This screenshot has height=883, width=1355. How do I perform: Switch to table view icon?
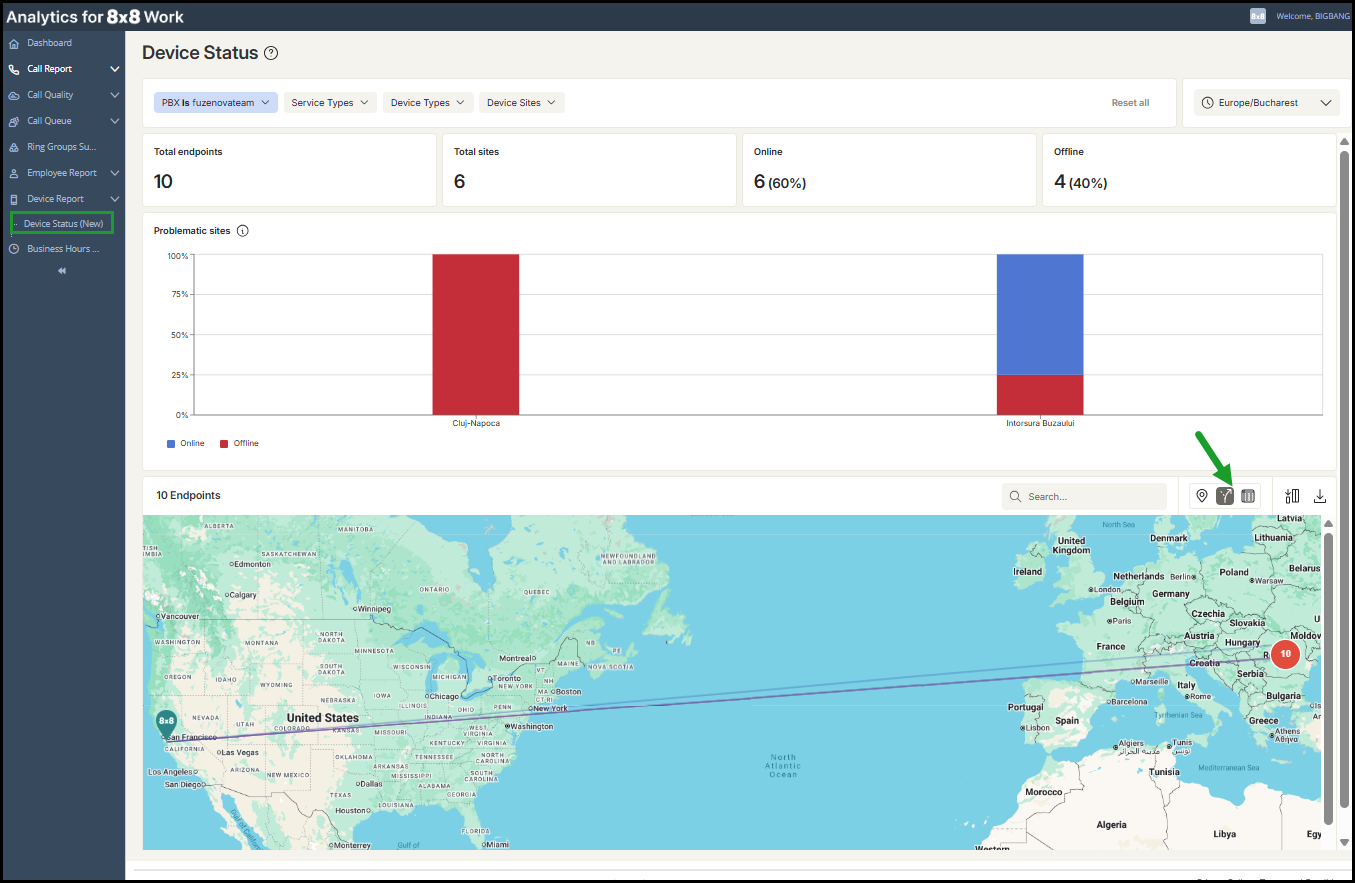[1248, 496]
